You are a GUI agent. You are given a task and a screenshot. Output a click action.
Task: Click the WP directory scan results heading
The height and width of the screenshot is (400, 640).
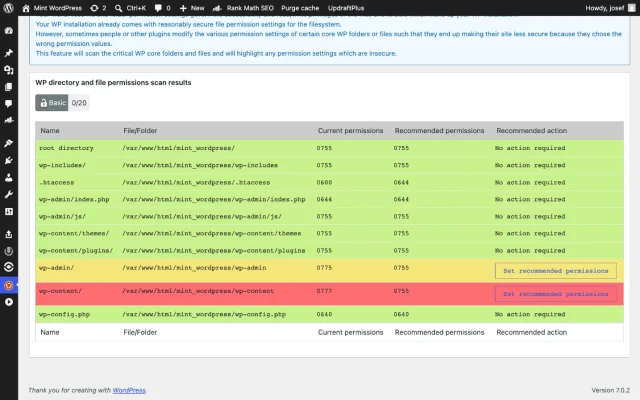point(113,82)
